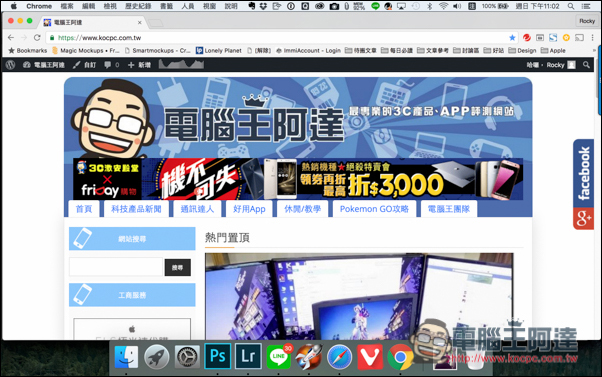Open admin bar search magnifier
The image size is (602, 377).
click(586, 65)
